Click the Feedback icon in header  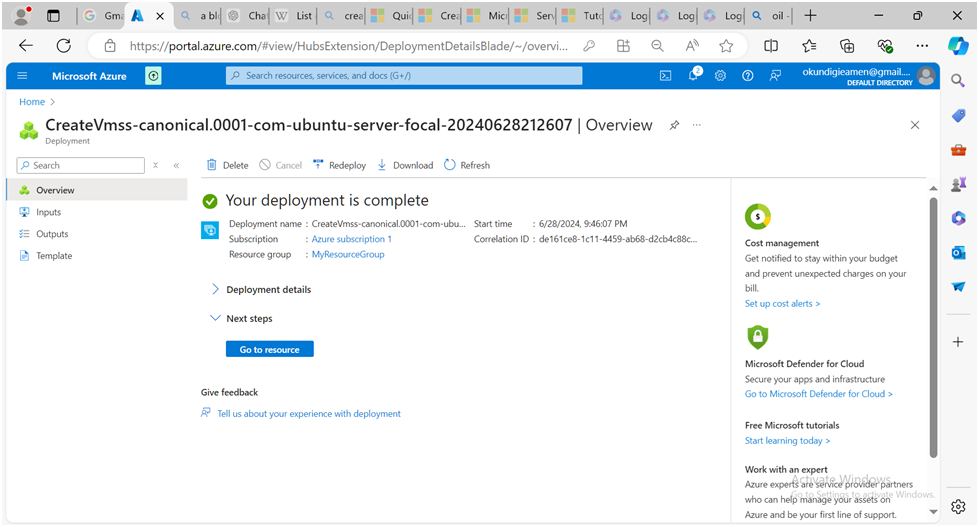(x=775, y=76)
